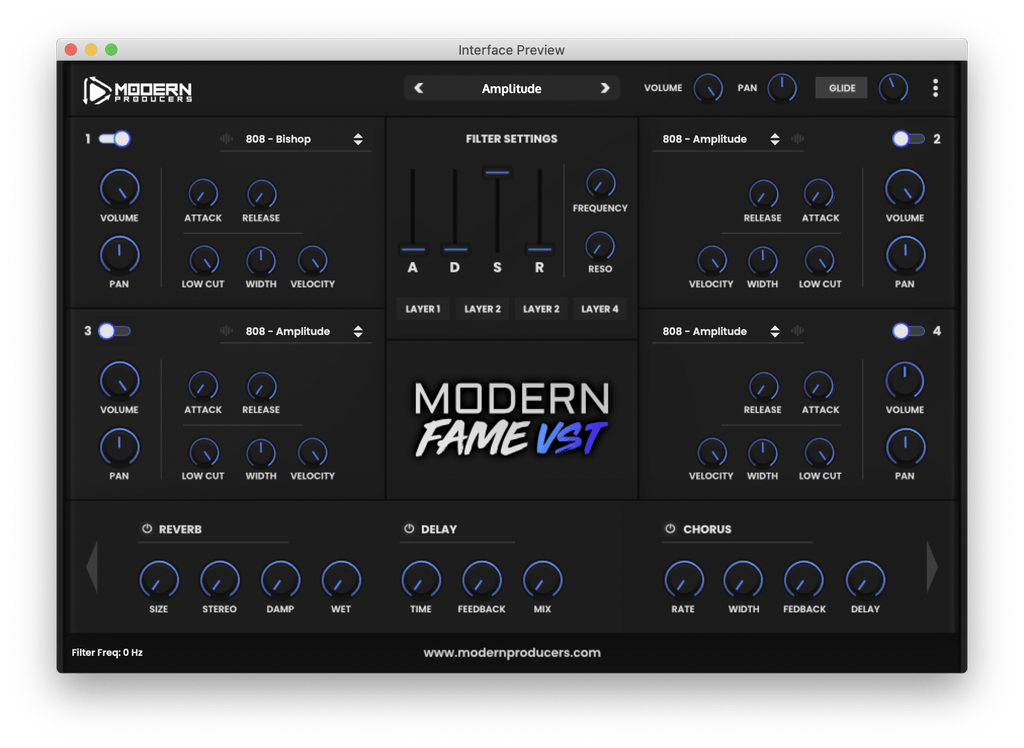Click the GLIDE button
The width and height of the screenshot is (1024, 748).
[841, 88]
